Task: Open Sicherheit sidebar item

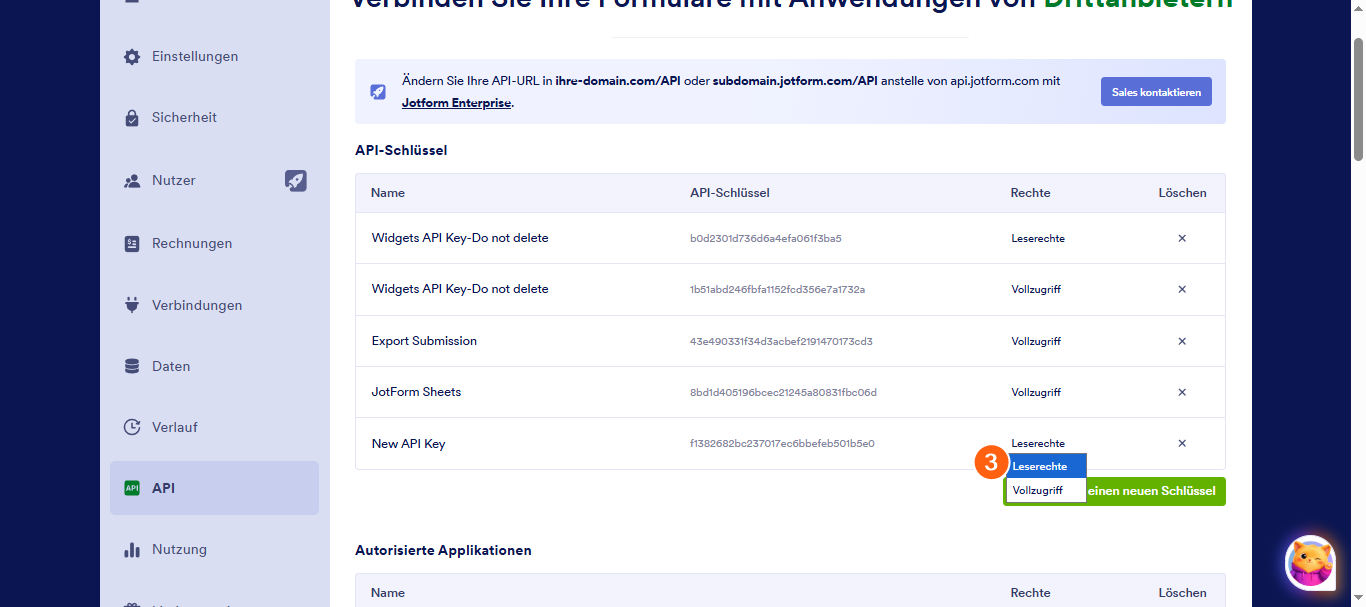Action: point(214,118)
